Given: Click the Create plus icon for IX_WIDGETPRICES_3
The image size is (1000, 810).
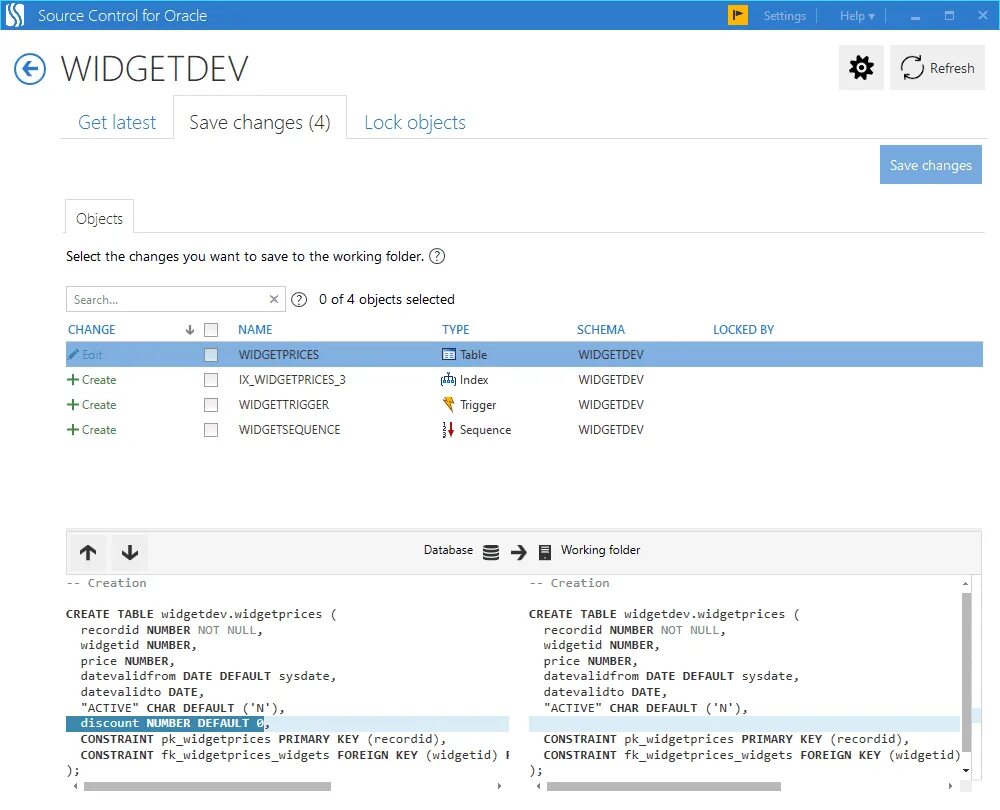Looking at the screenshot, I should pyautogui.click(x=73, y=380).
